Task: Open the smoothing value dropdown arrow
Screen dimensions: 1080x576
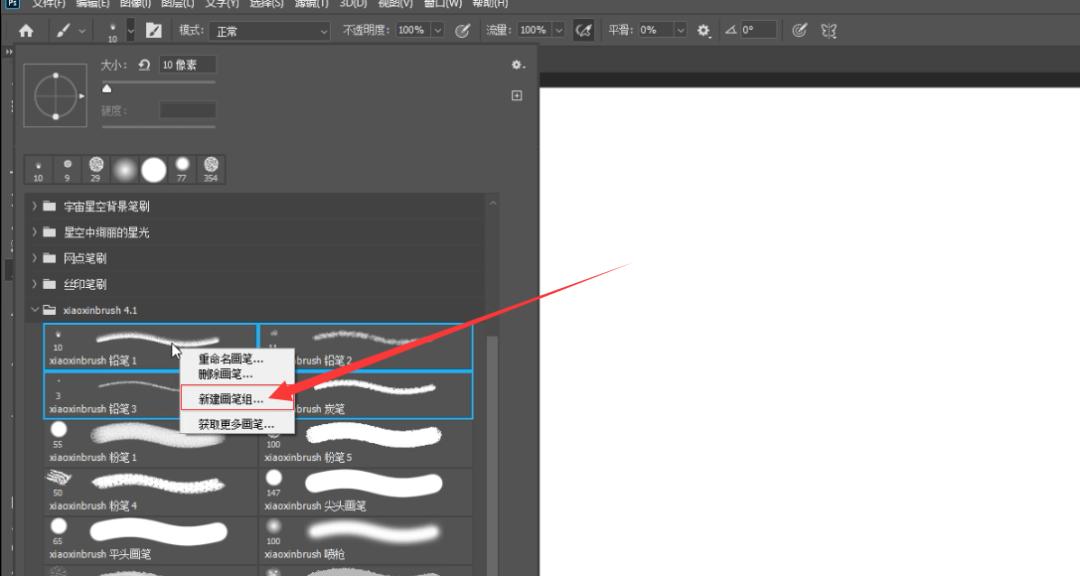Action: (x=681, y=30)
